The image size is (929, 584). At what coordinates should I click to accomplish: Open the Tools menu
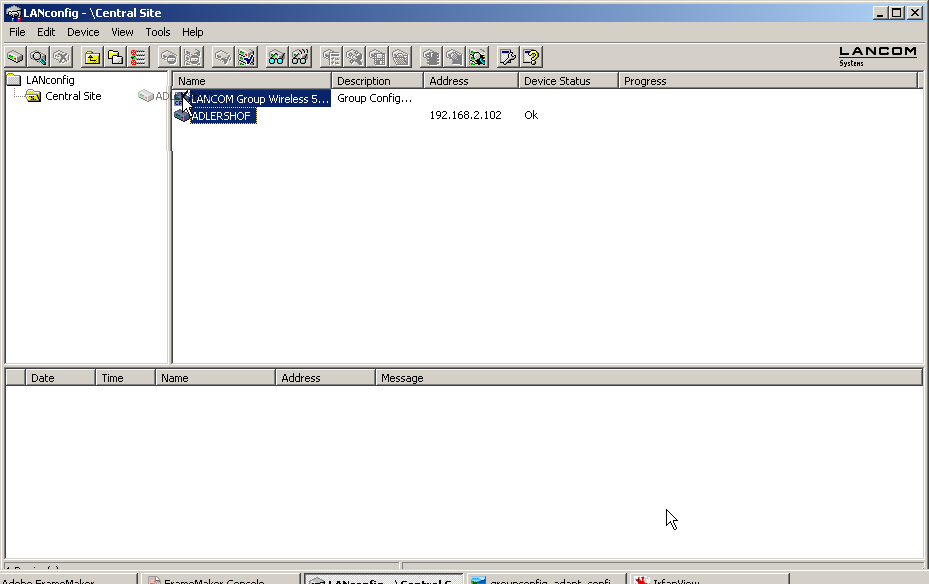[158, 32]
